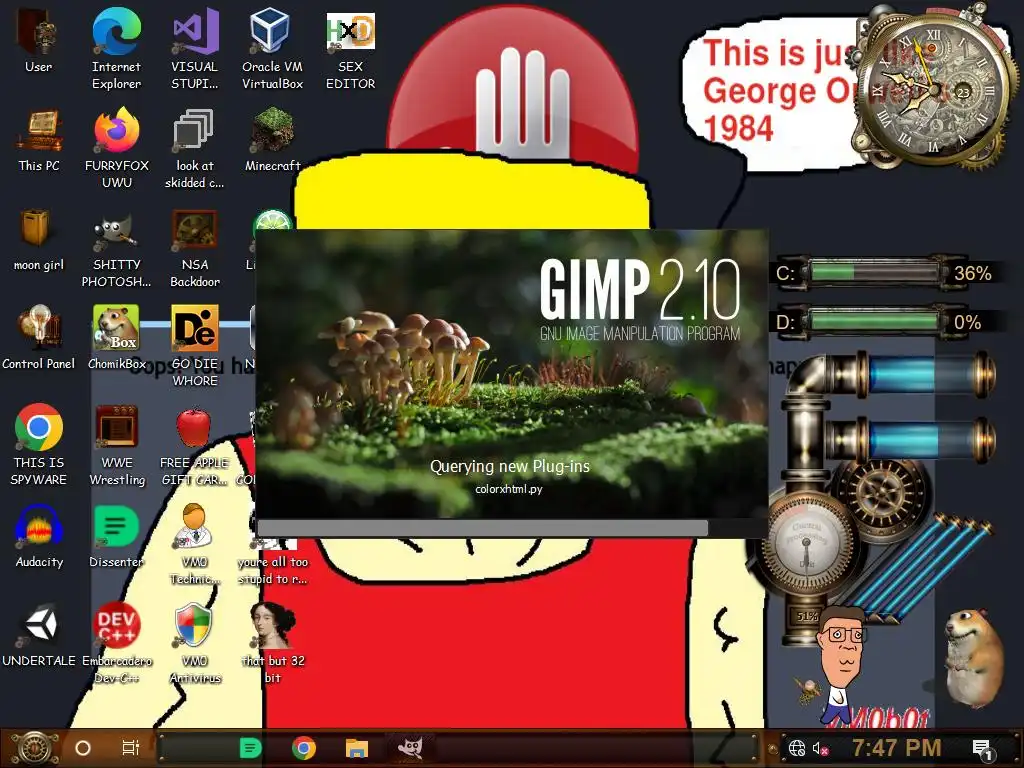The width and height of the screenshot is (1024, 768).
Task: Open the Control Panel icon
Action: click(x=39, y=338)
